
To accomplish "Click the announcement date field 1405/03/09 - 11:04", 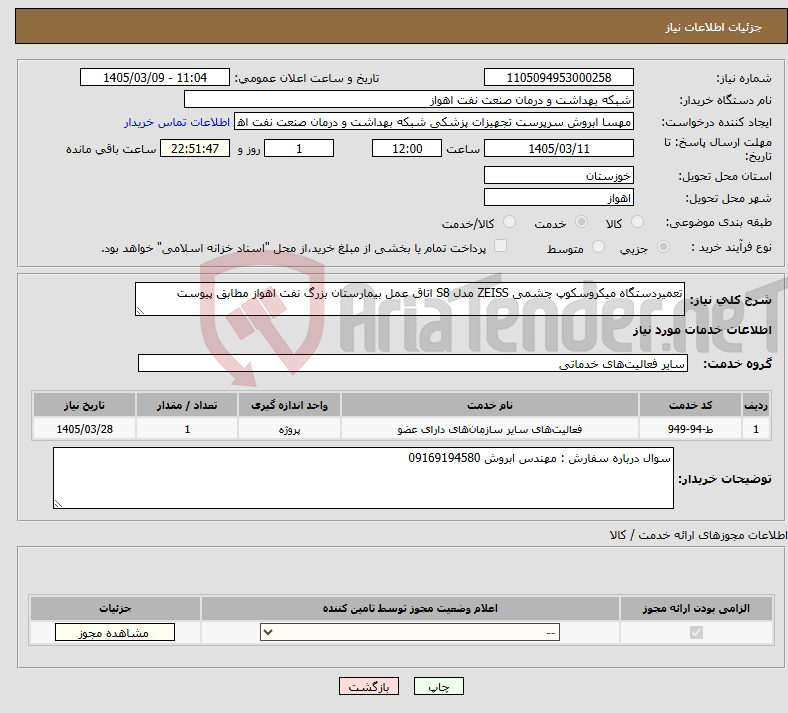I will (155, 77).
